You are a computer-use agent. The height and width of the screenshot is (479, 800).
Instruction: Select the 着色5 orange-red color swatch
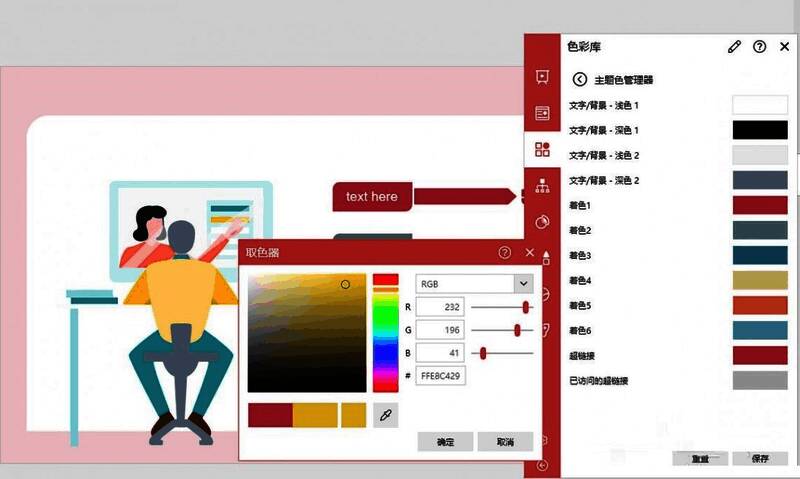pos(760,305)
